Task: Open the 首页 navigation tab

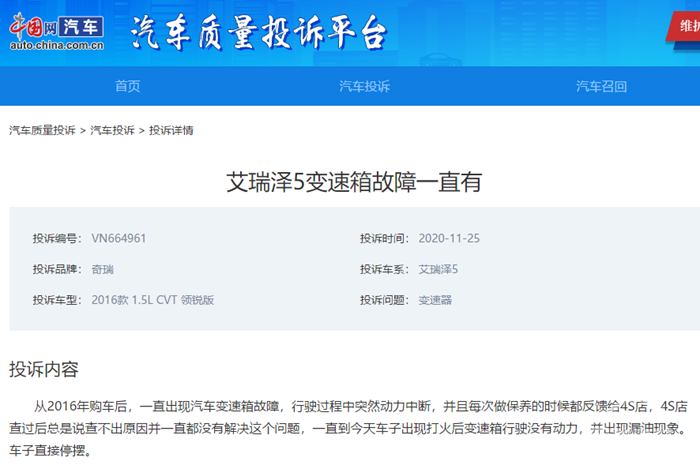Action: click(x=128, y=86)
